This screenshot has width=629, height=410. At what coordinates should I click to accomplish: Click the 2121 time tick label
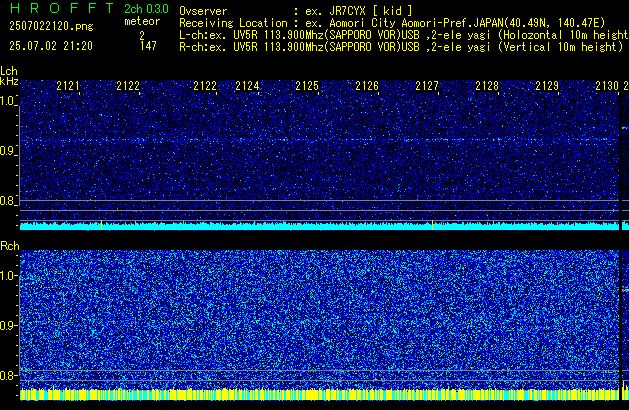68,86
